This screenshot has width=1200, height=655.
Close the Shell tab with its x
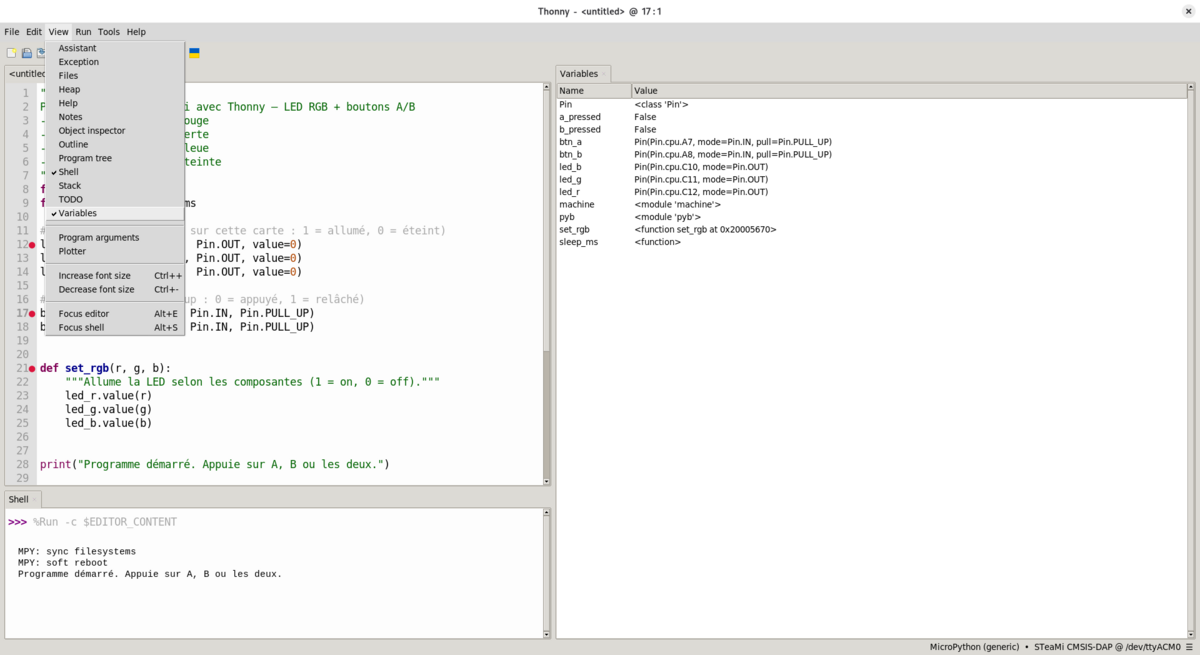pos(35,499)
